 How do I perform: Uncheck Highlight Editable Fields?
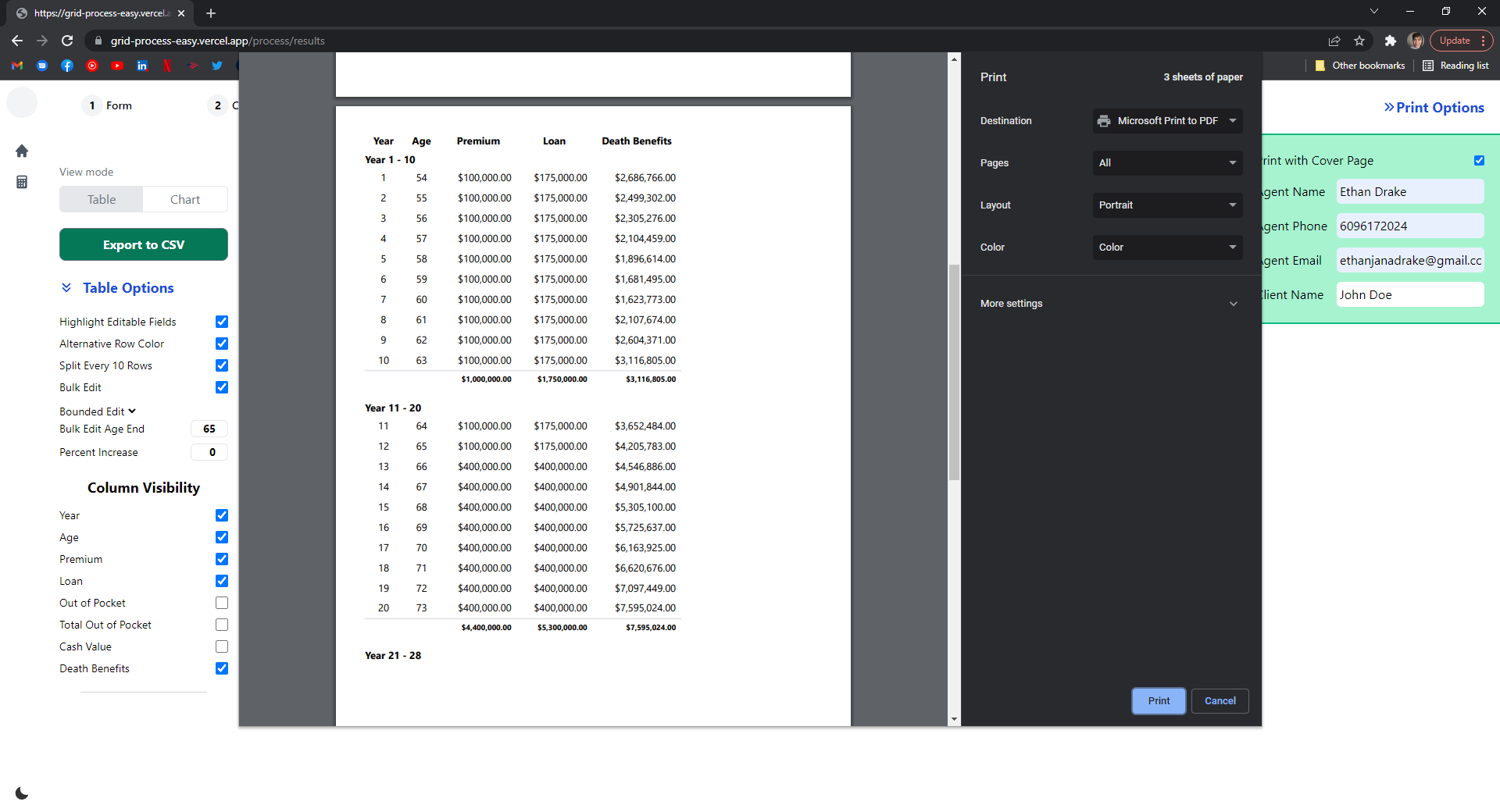[x=222, y=322]
